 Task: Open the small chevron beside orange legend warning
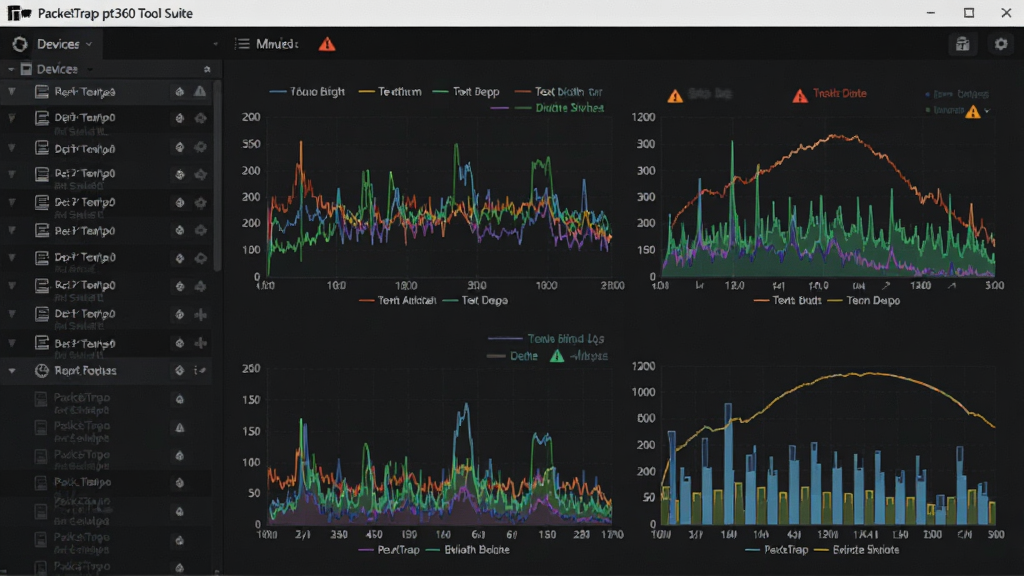point(987,111)
